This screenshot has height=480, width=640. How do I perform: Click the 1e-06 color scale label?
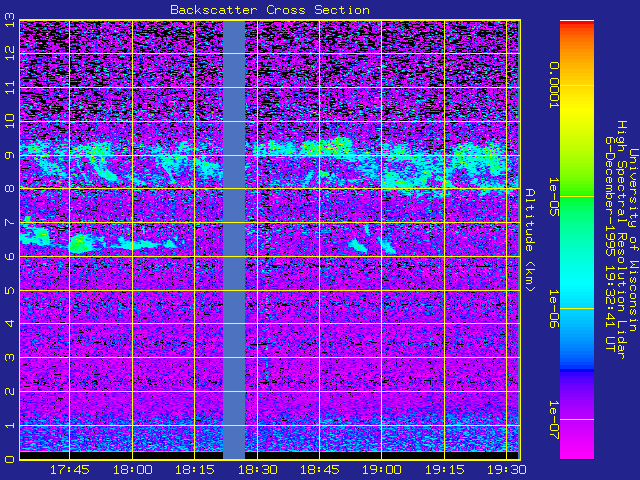[x=553, y=309]
